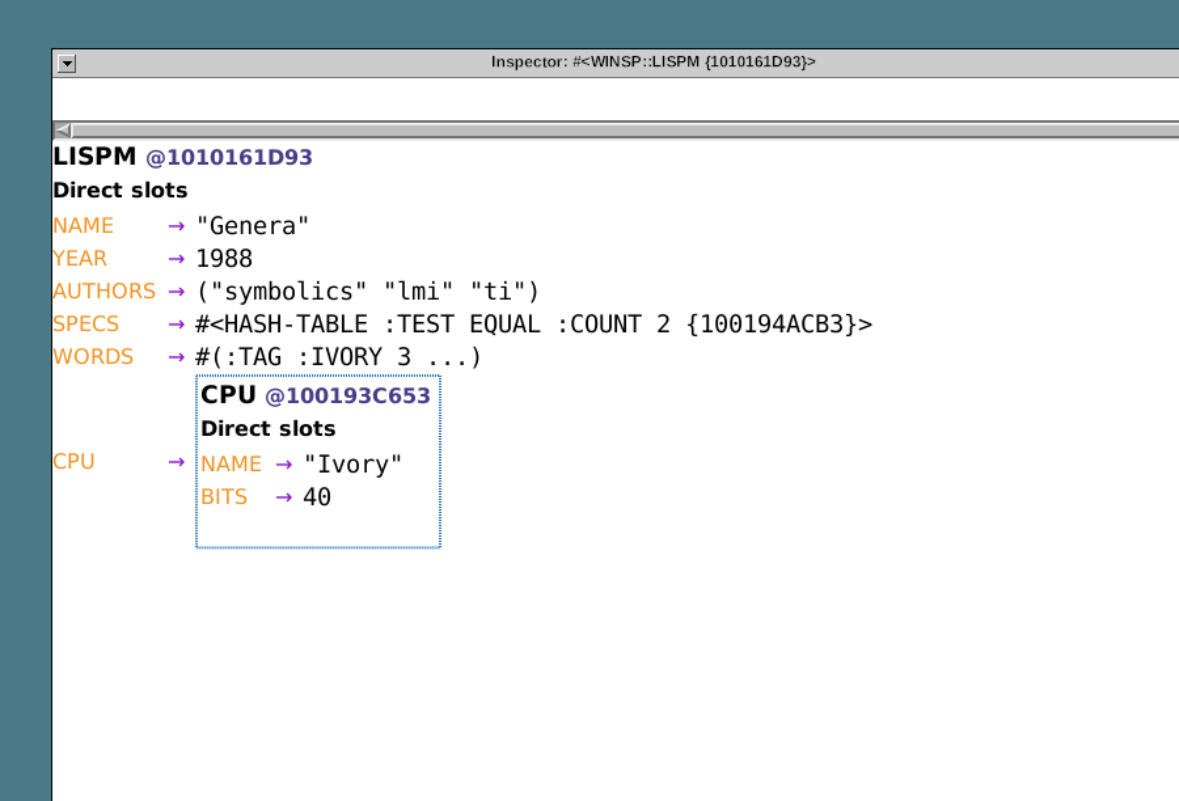Click the arrow next to WORDS
1179x801 pixels.
pos(176,357)
